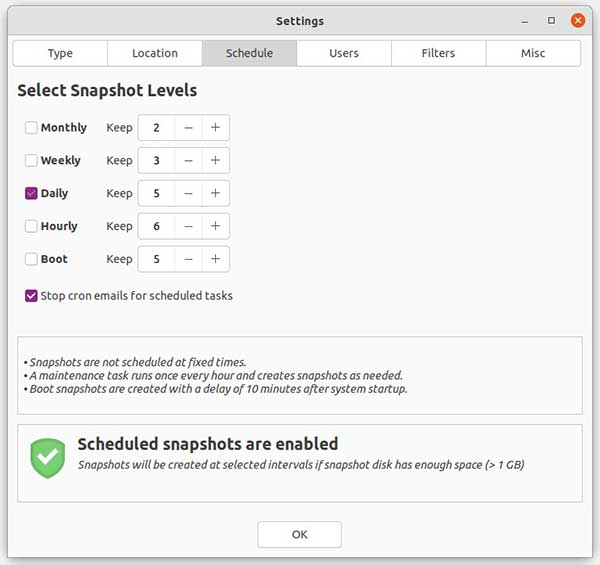The height and width of the screenshot is (565, 600).
Task: Minimize the Settings window
Action: tap(524, 20)
